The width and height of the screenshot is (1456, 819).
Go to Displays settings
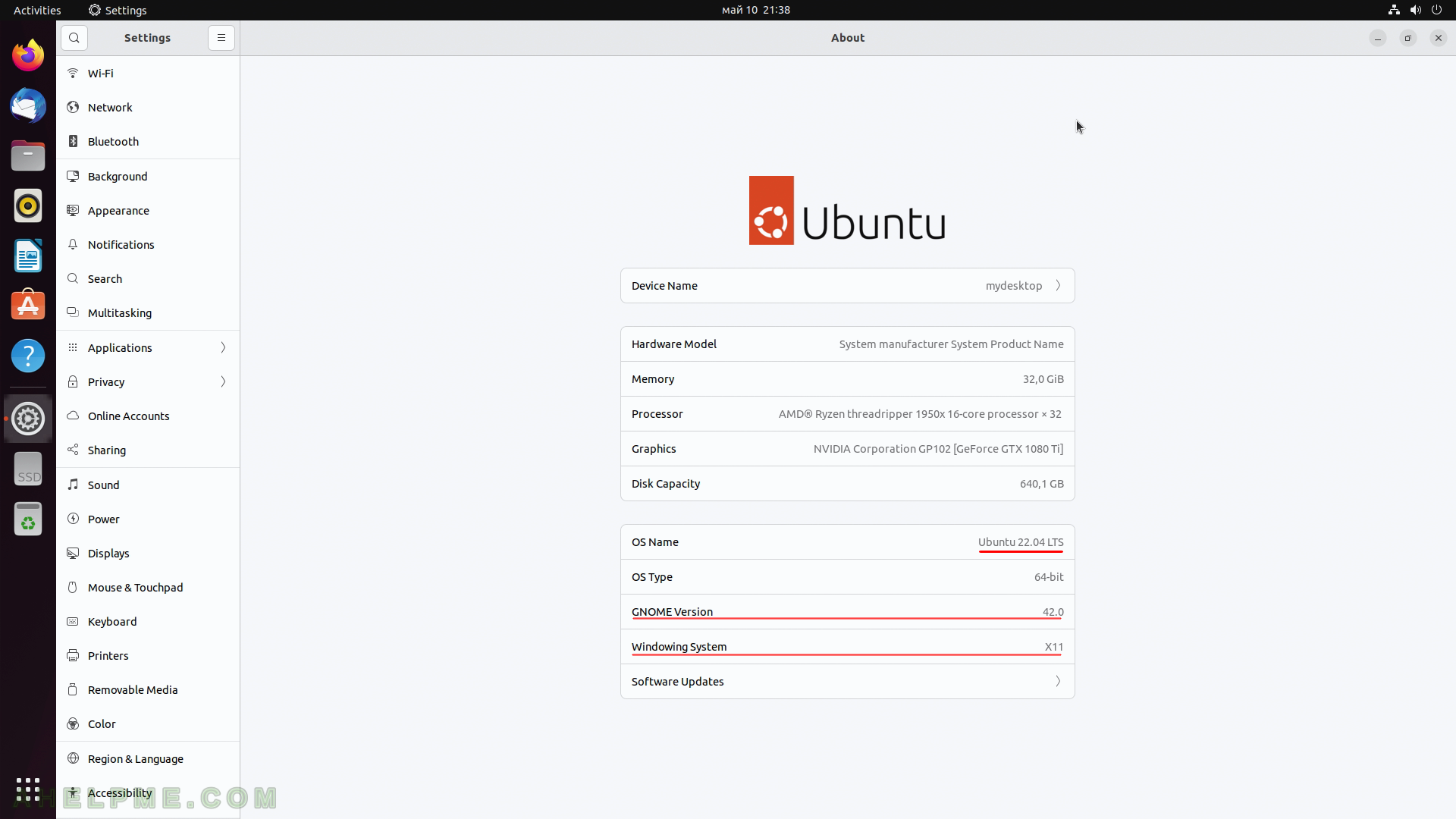click(x=148, y=553)
